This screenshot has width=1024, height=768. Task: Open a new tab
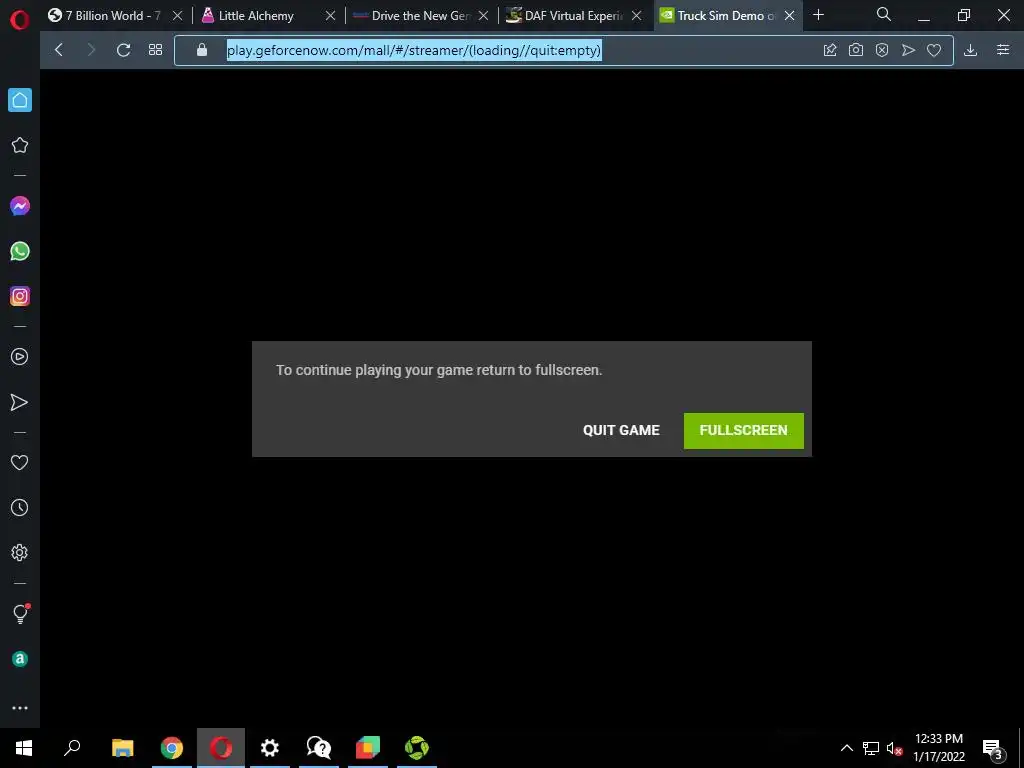point(818,15)
